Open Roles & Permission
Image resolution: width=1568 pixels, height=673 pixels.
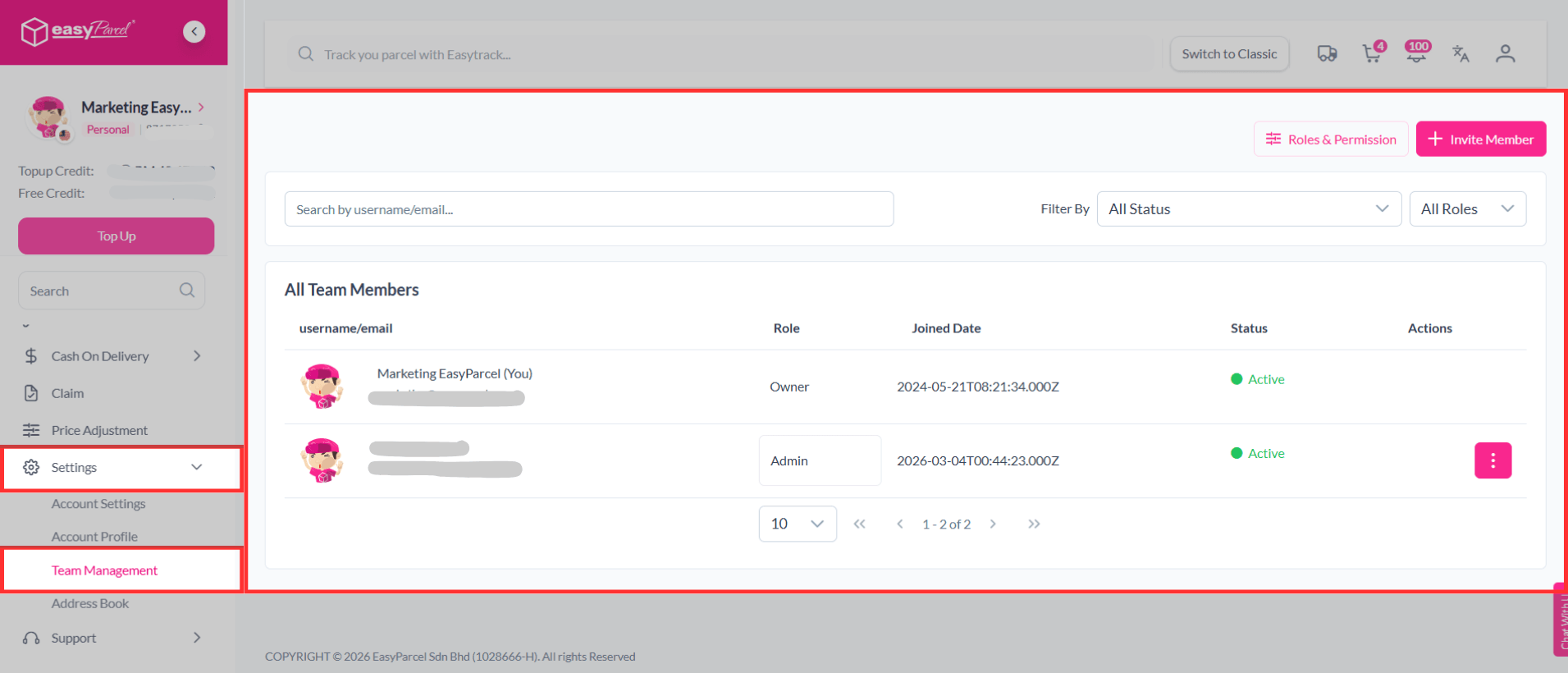[1330, 140]
